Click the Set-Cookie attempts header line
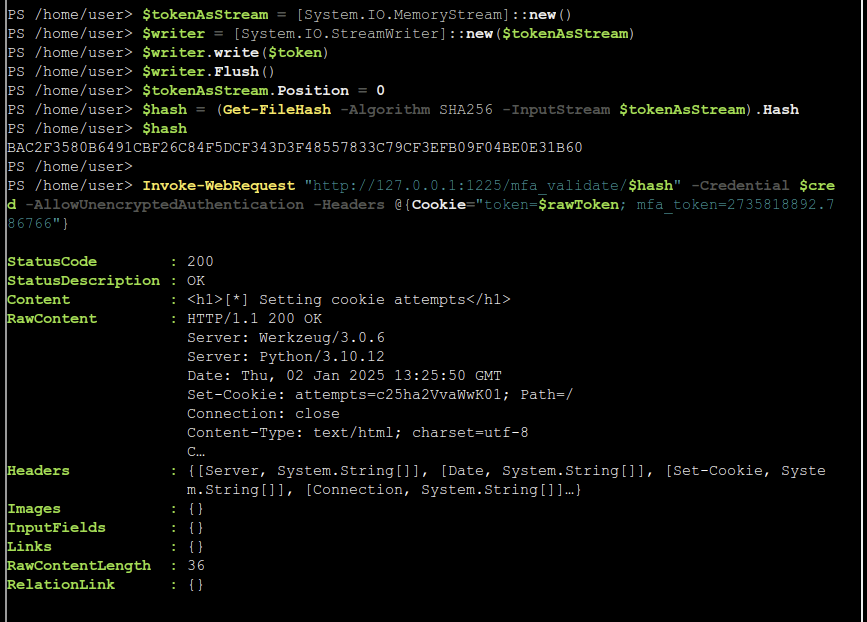This screenshot has width=867, height=622. (x=380, y=395)
